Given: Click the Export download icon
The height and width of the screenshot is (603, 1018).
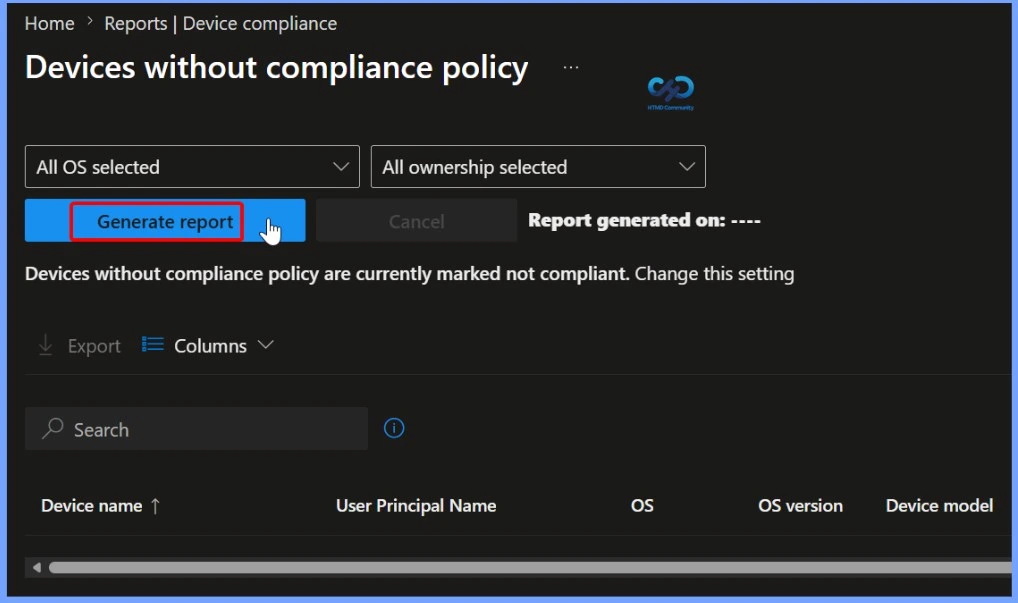Looking at the screenshot, I should point(45,345).
